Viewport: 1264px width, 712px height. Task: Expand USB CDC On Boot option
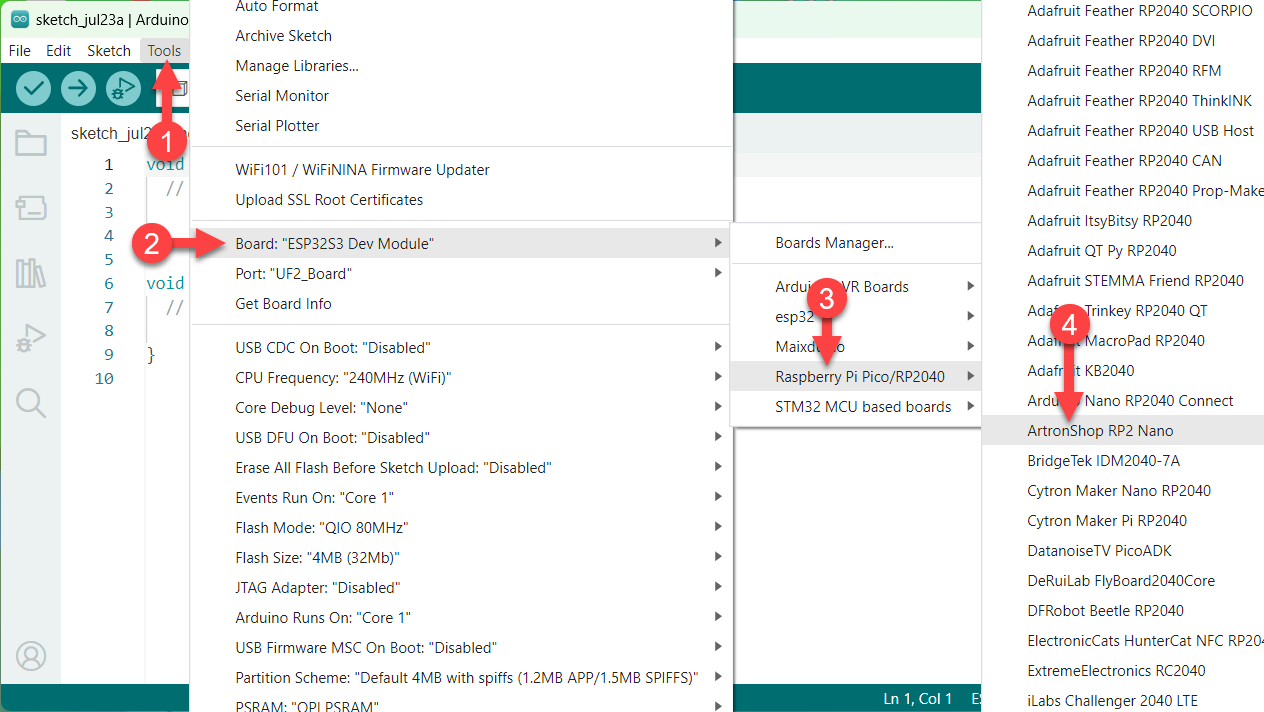click(461, 348)
